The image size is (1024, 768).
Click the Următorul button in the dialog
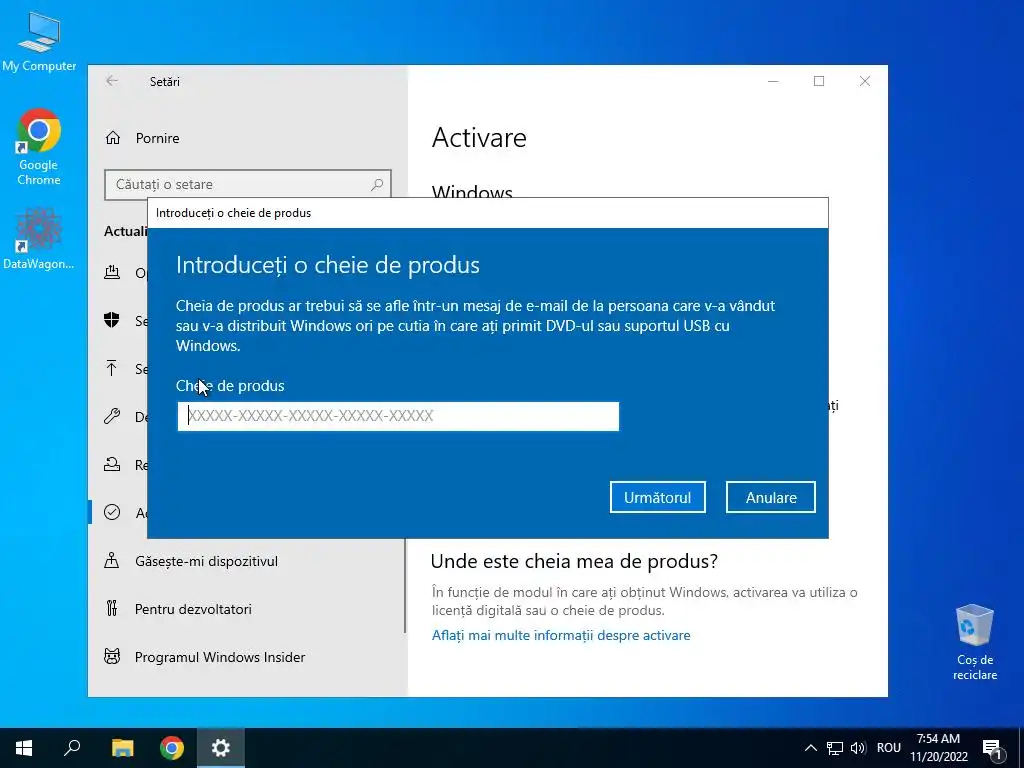pyautogui.click(x=658, y=497)
